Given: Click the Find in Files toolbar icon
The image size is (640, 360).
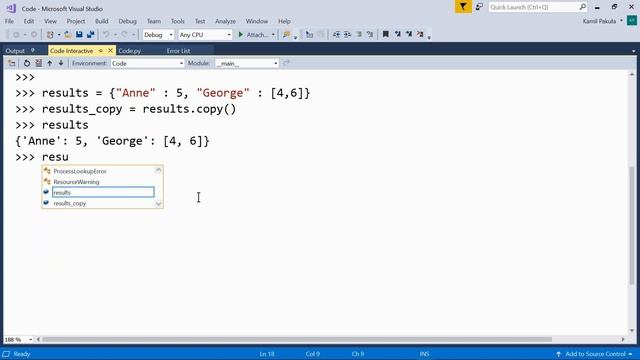Looking at the screenshot, I should pyautogui.click(x=287, y=35).
